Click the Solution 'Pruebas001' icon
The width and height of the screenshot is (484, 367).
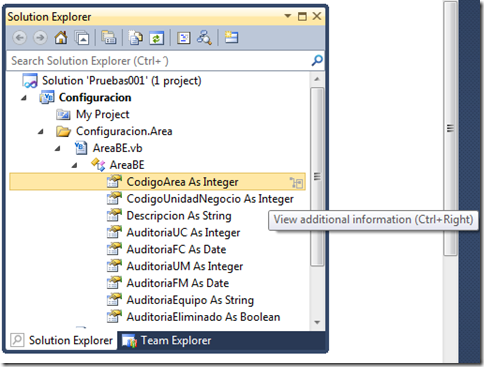30,81
